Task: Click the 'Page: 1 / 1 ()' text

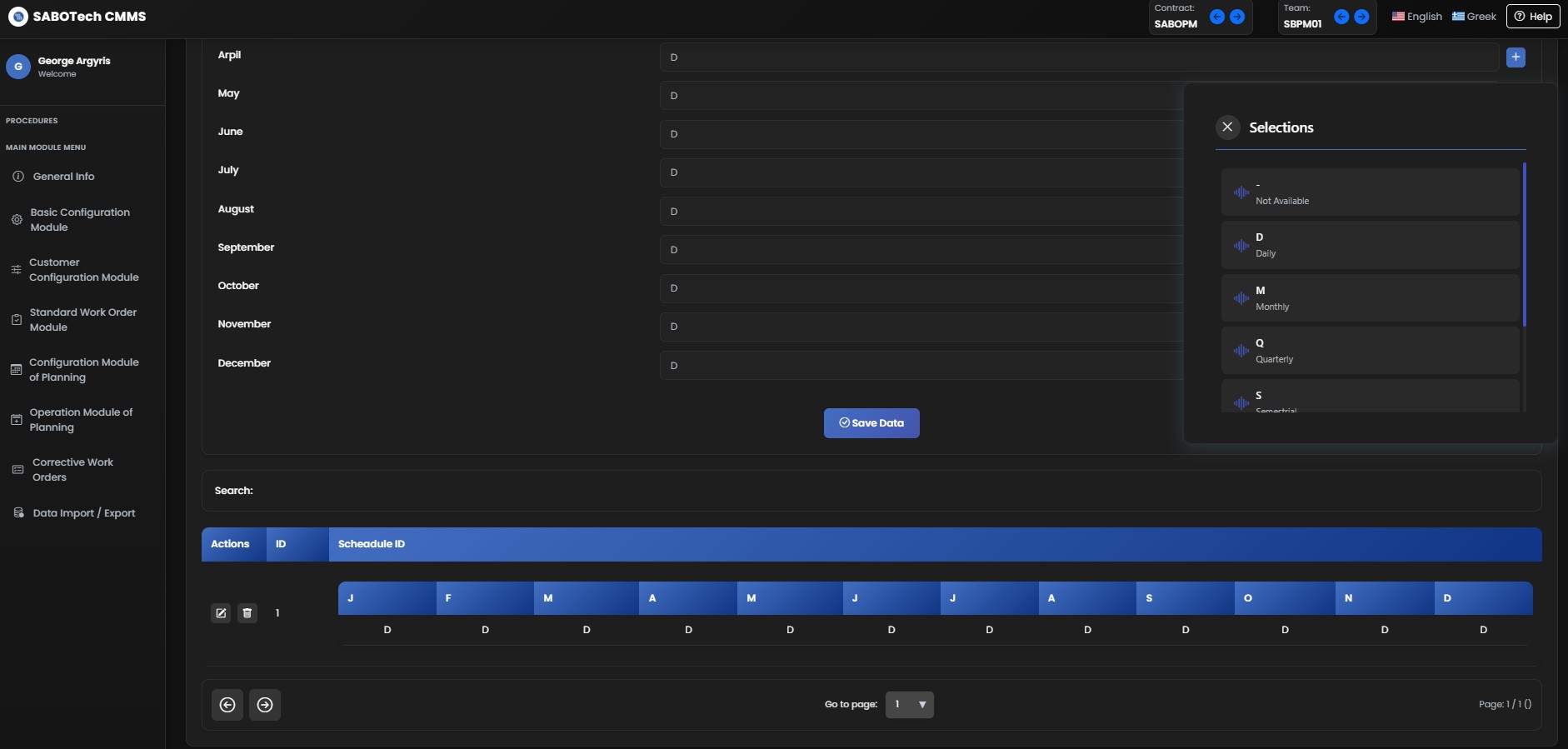Action: click(1505, 704)
